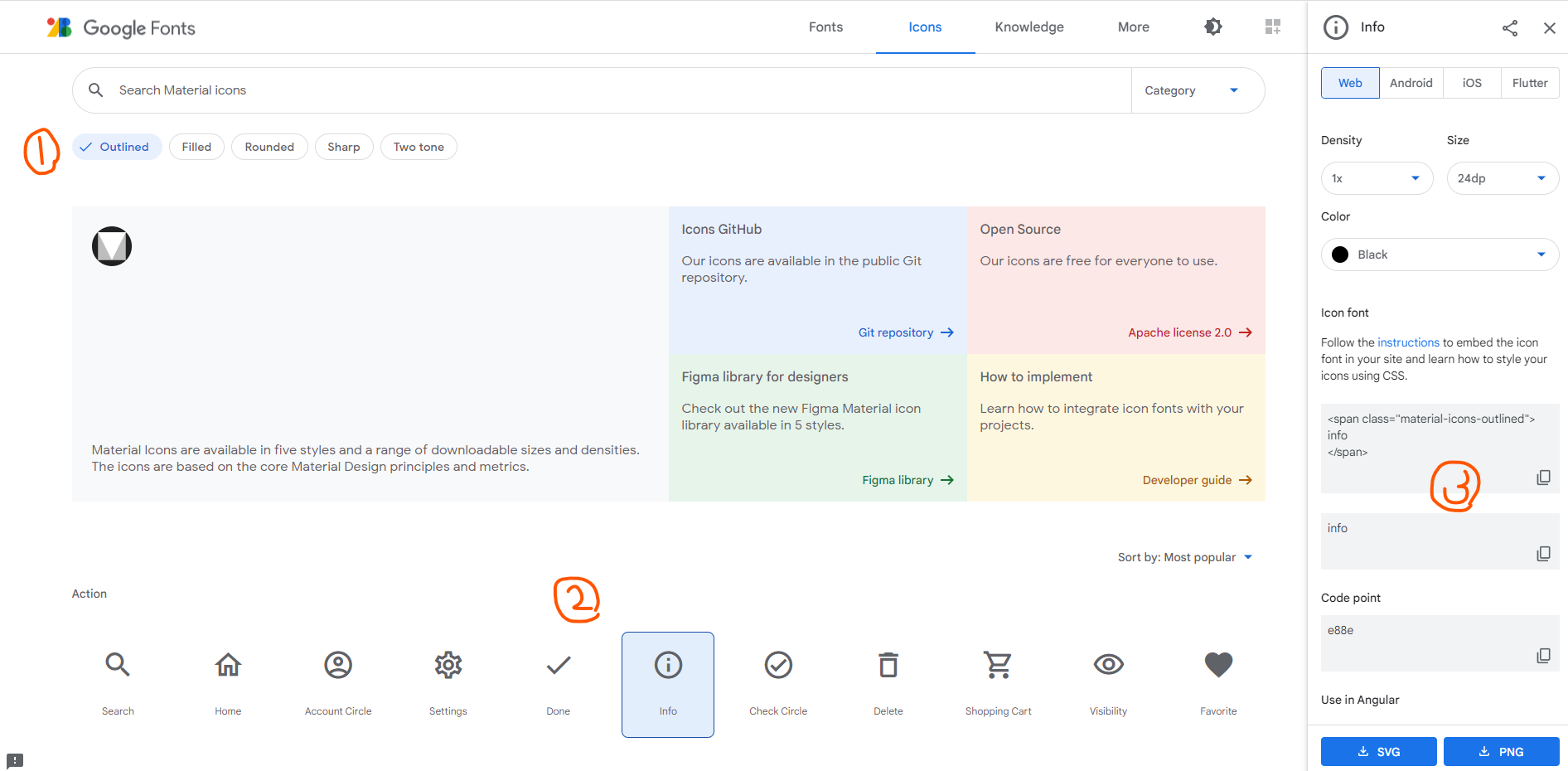The width and height of the screenshot is (1568, 771).
Task: Open Sort by Most popular dropdown
Action: [x=1185, y=557]
